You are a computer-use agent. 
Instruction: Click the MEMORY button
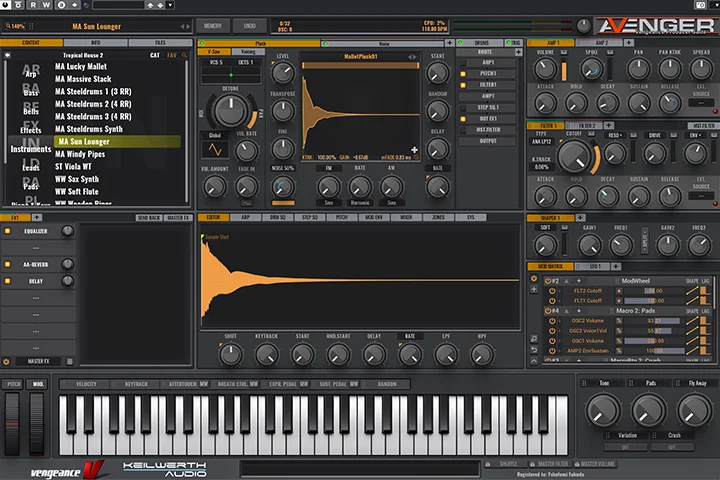(x=213, y=26)
